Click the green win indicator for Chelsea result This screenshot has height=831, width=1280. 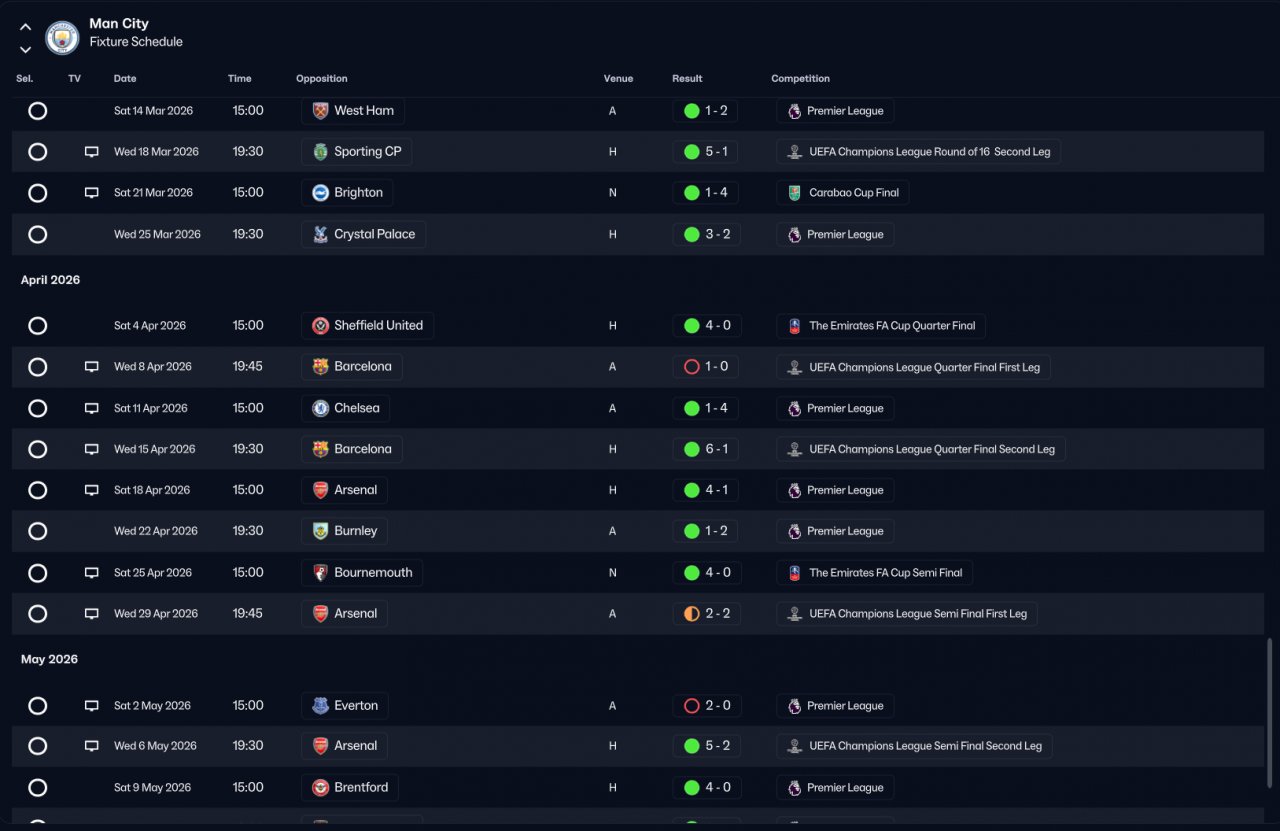(691, 408)
